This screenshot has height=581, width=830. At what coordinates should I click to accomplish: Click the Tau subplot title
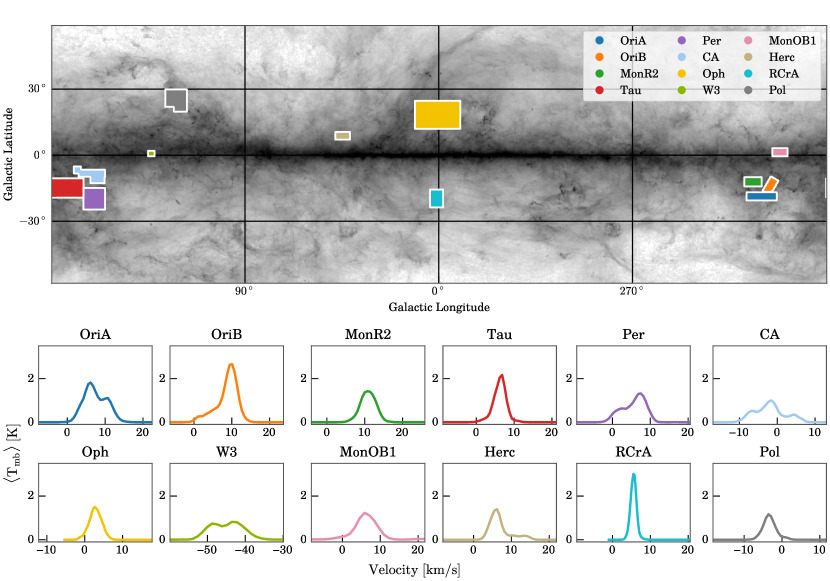tap(500, 335)
